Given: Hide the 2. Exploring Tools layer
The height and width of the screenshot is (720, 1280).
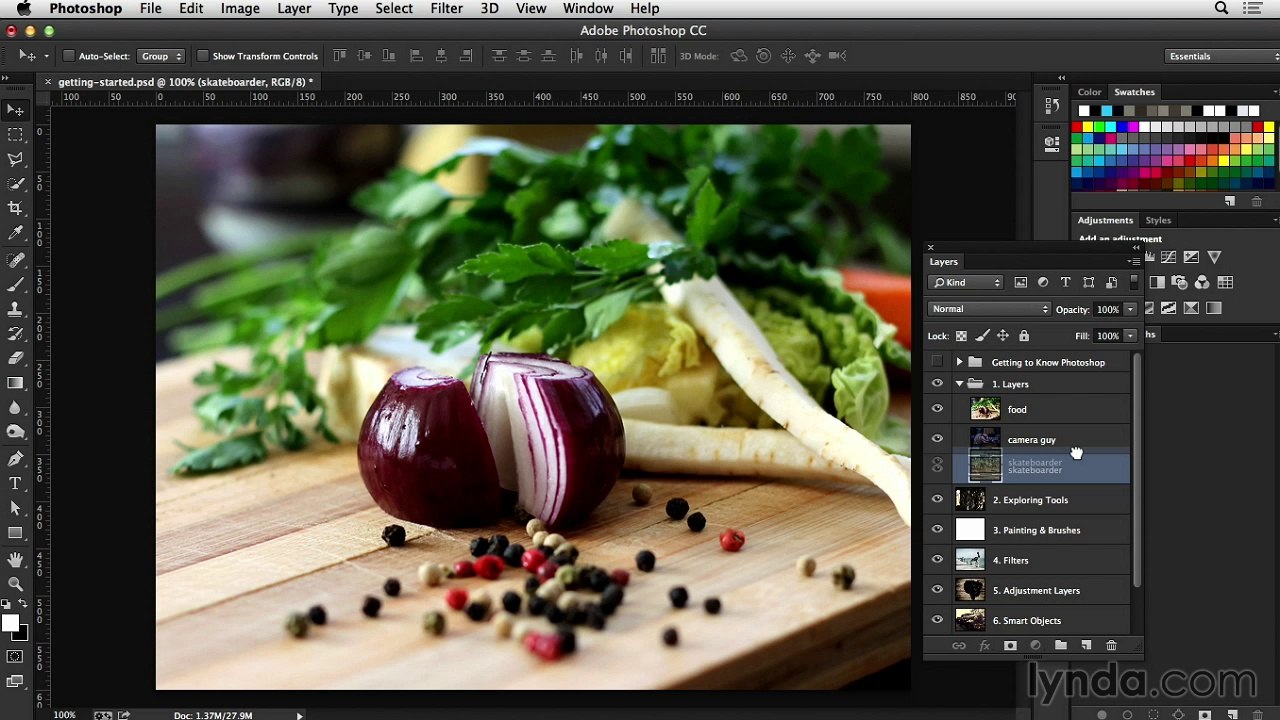Looking at the screenshot, I should tap(937, 500).
